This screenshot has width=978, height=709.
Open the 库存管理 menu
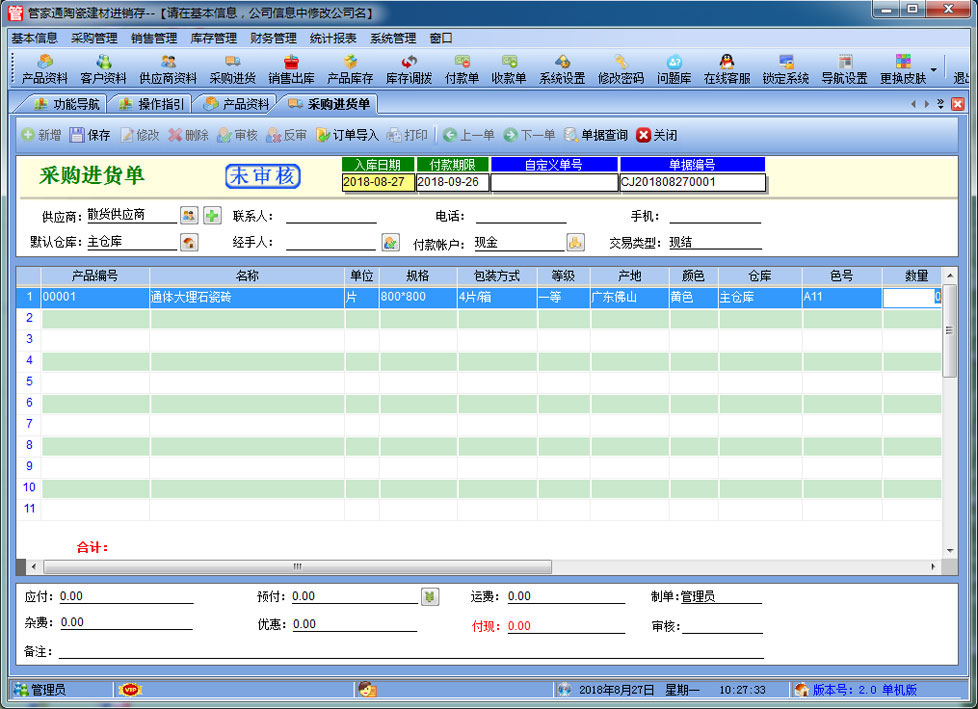(x=213, y=38)
